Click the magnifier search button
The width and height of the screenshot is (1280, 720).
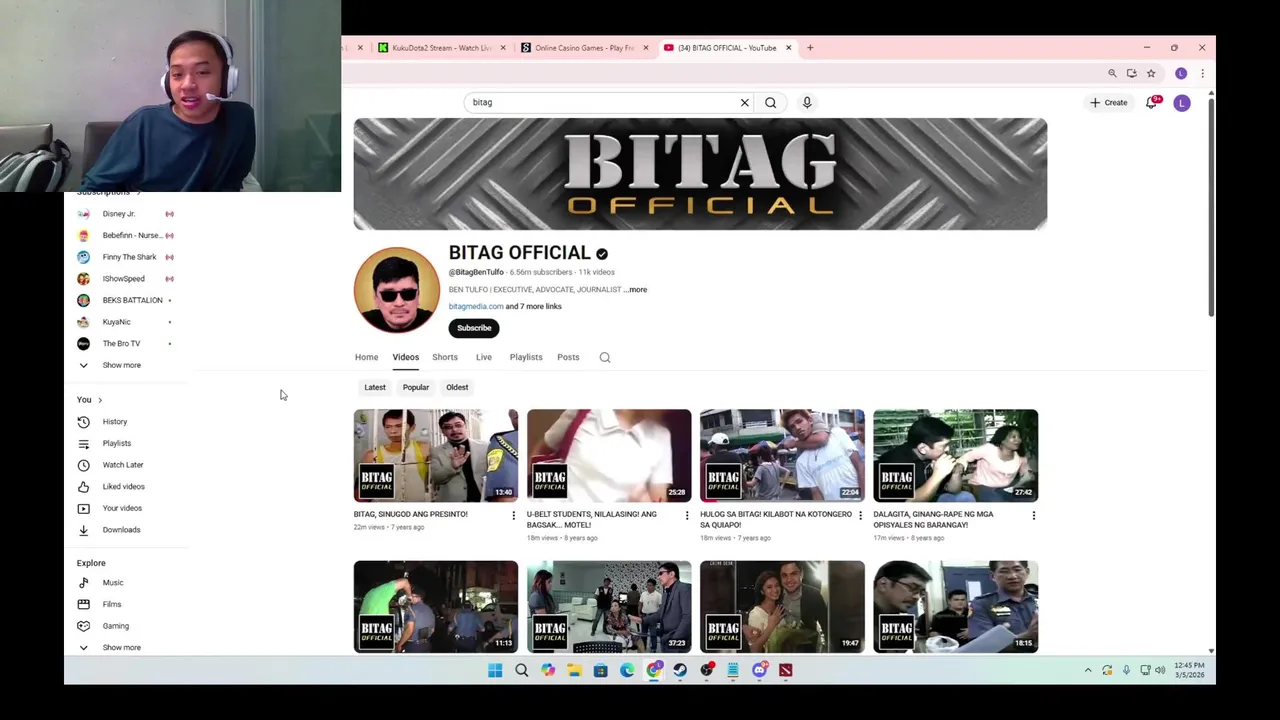770,102
